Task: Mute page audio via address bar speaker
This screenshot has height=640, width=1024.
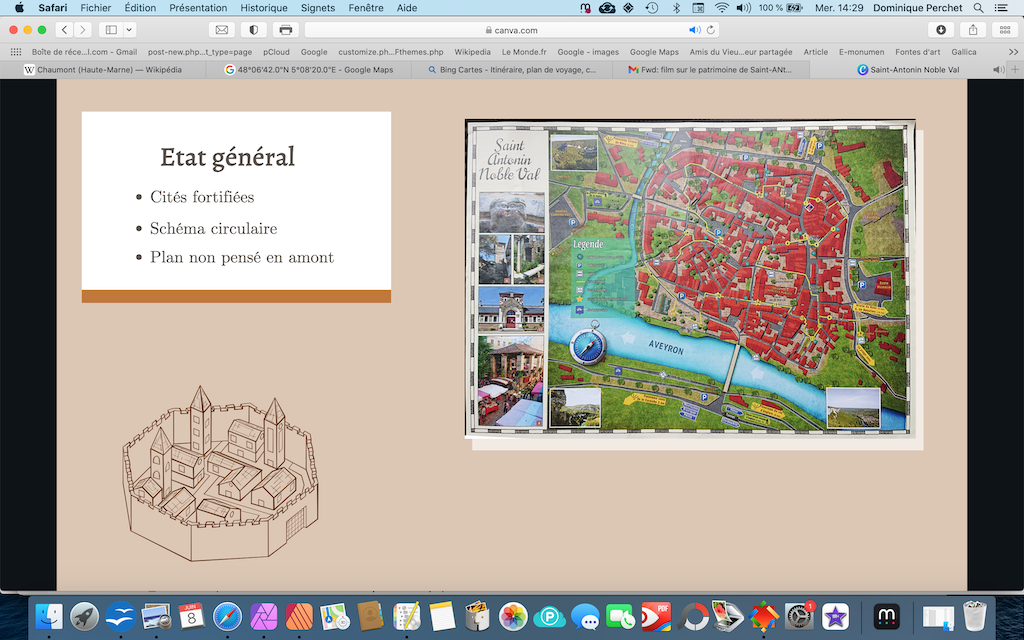Action: tap(694, 30)
